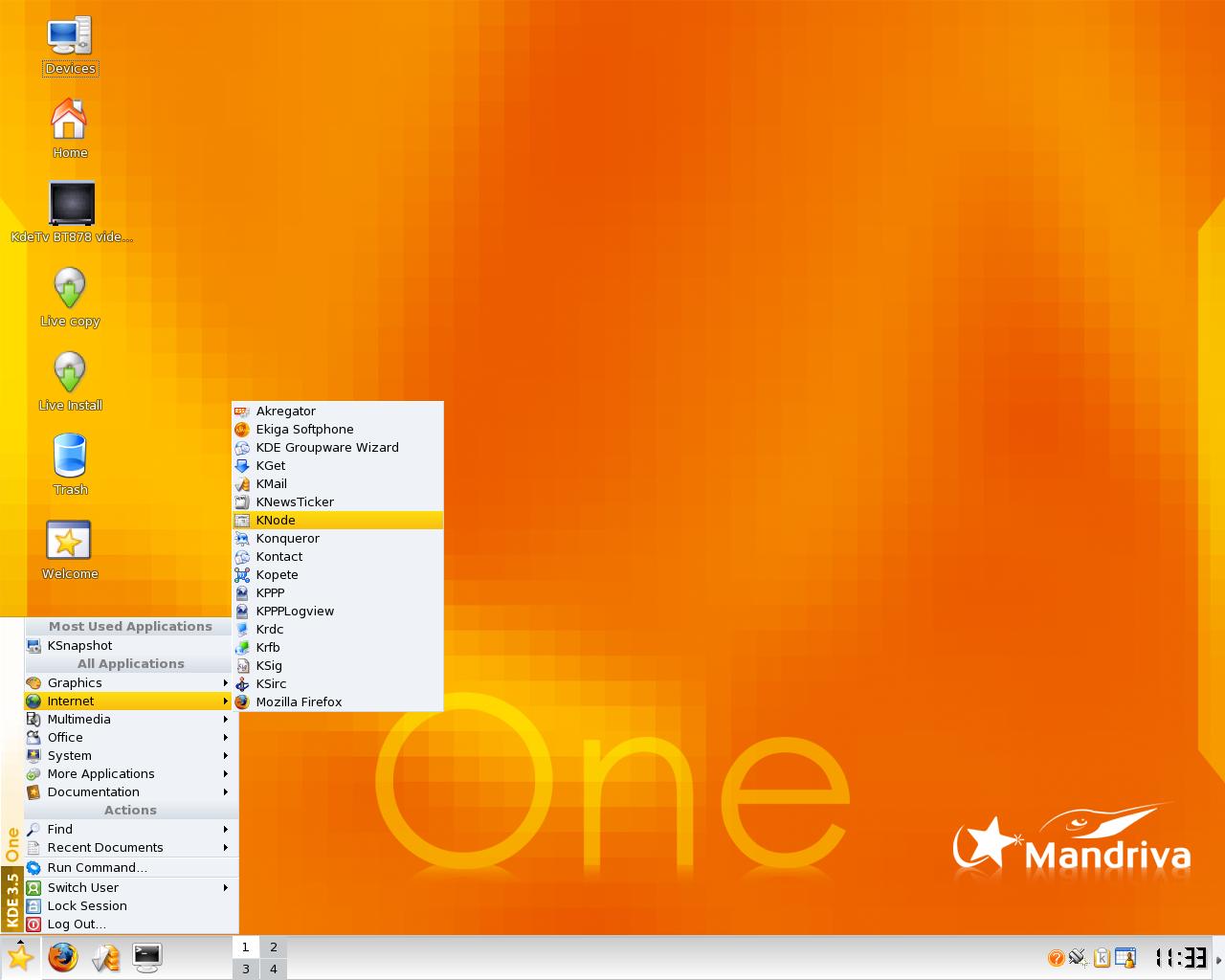Image resolution: width=1225 pixels, height=980 pixels.
Task: Switch to virtual desktop 4
Action: [274, 969]
